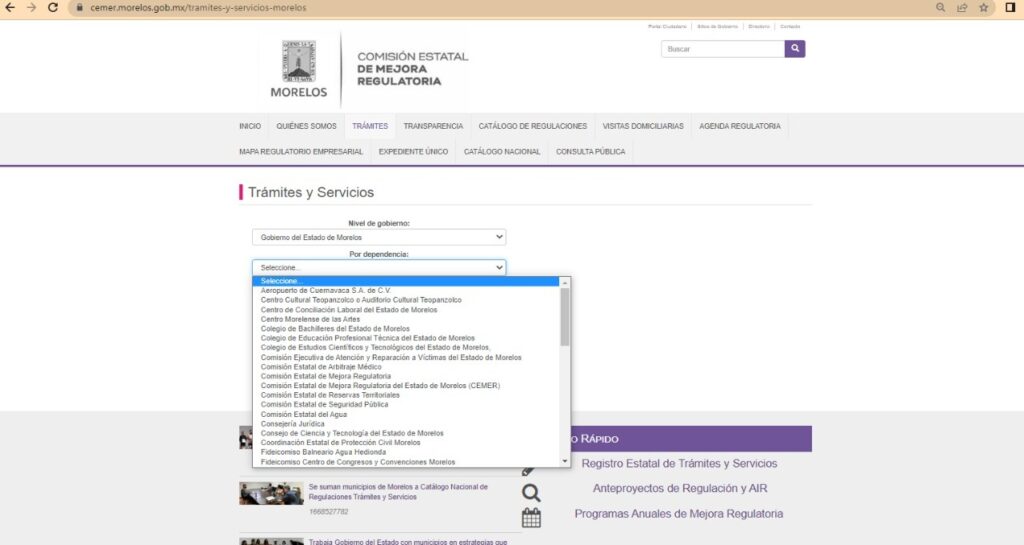Viewport: 1024px width, 545px height.
Task: Go back using the browser back arrow
Action: [9, 8]
